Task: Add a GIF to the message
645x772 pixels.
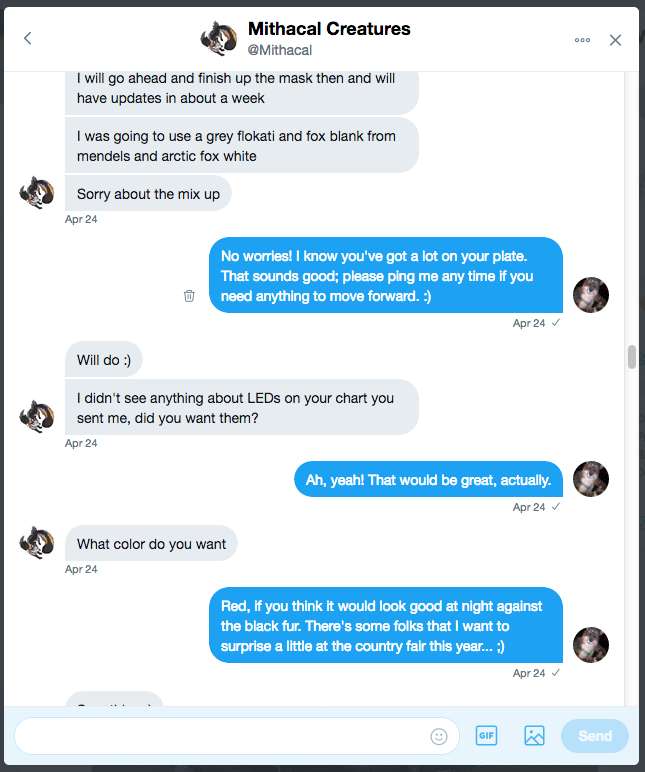Action: click(486, 736)
